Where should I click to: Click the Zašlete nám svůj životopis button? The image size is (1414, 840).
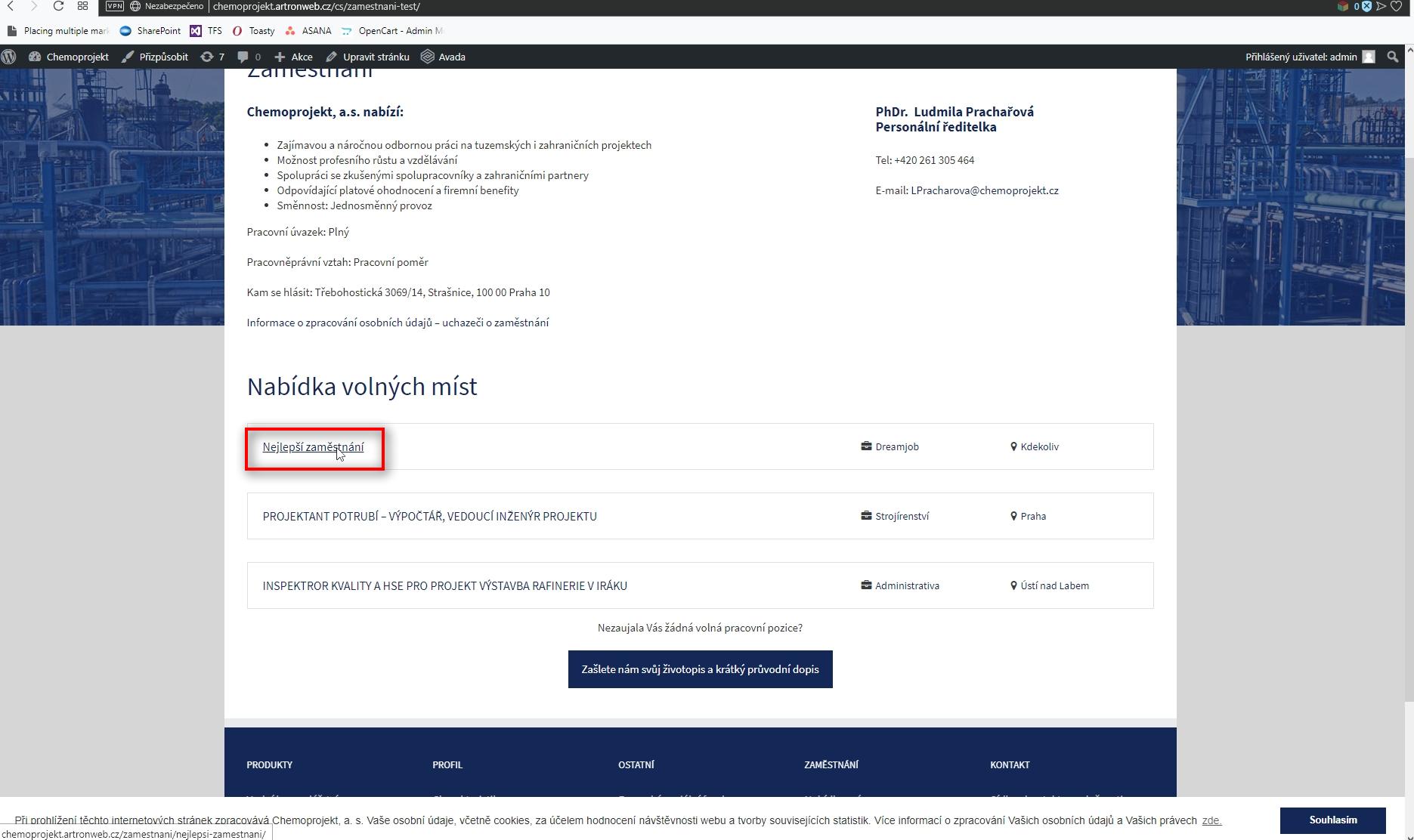coord(699,669)
